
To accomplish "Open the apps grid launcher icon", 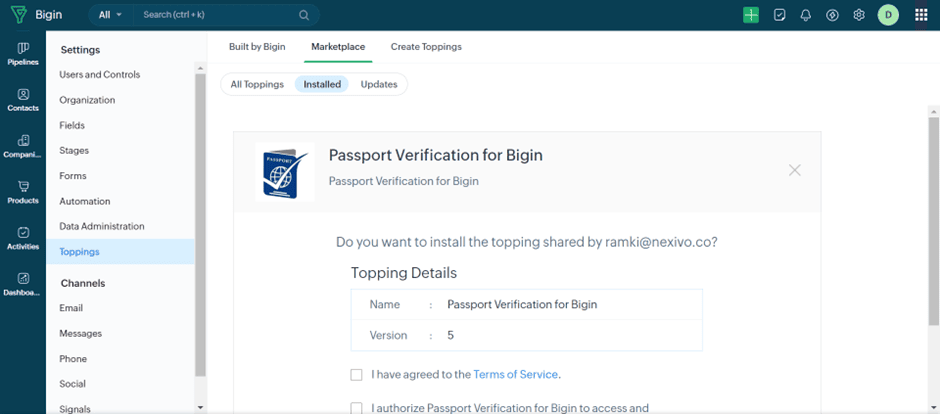I will 921,15.
